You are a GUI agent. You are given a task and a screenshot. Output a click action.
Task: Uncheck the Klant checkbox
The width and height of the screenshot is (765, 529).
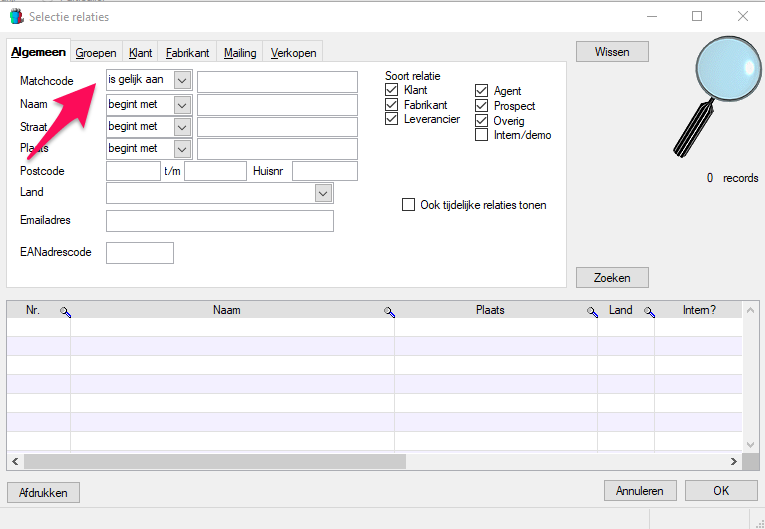(391, 90)
